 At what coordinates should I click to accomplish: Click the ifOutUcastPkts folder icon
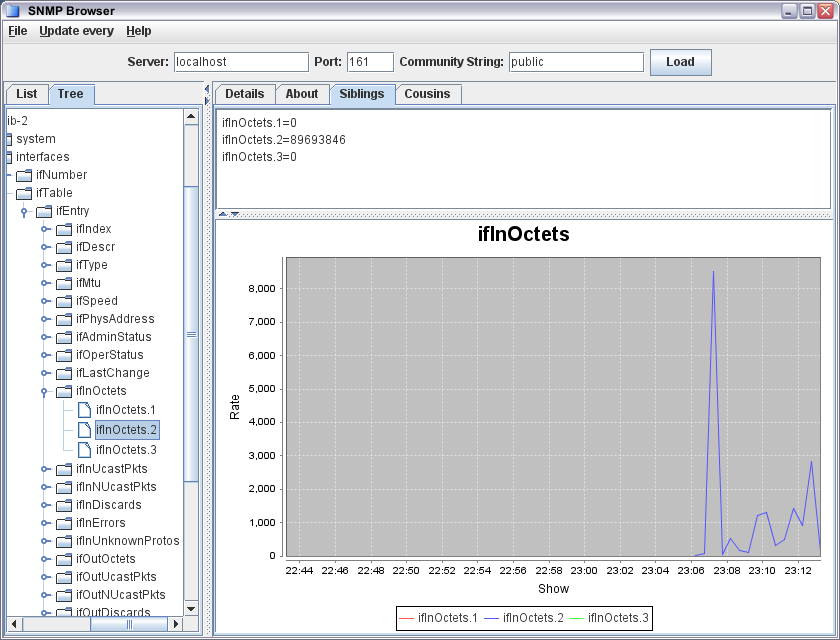click(64, 577)
